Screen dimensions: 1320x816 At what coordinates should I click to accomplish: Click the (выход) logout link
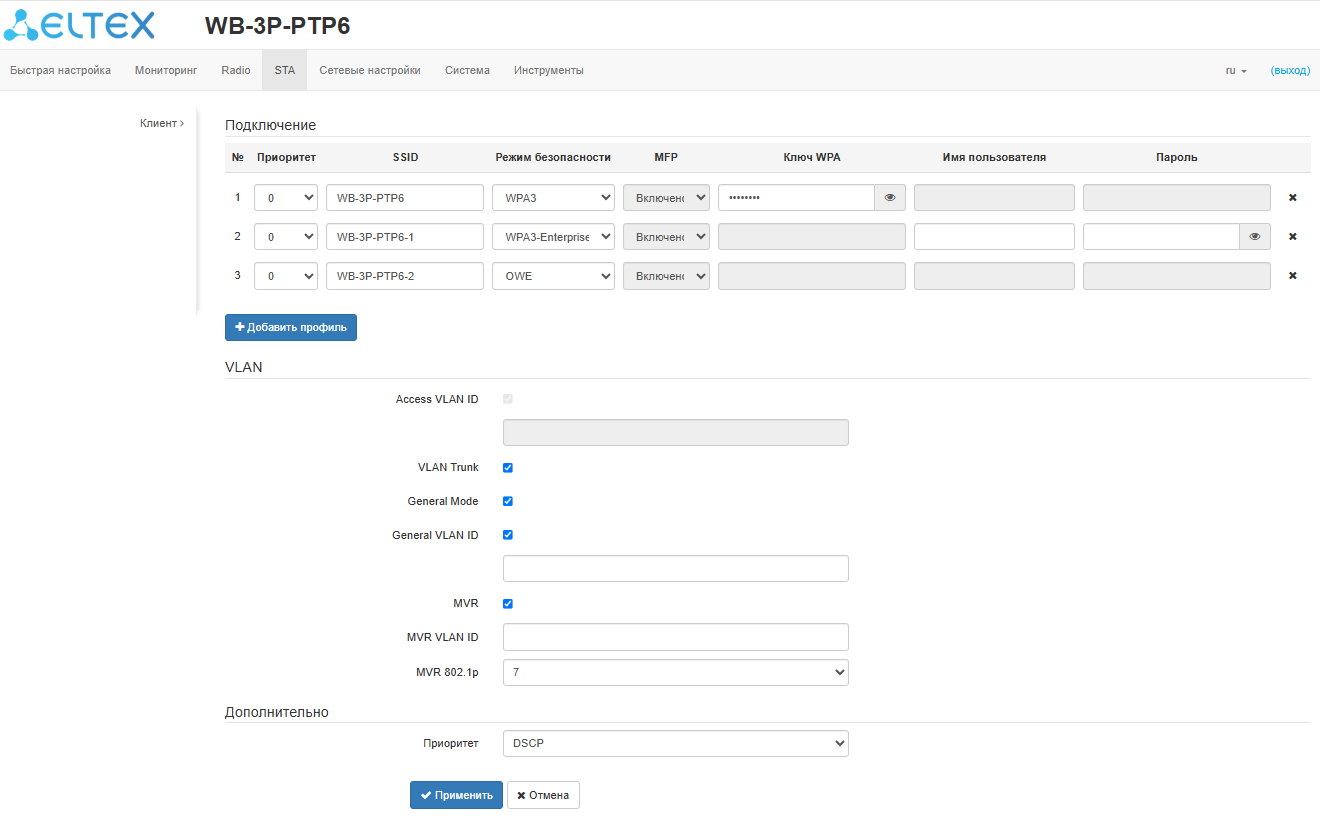1290,71
